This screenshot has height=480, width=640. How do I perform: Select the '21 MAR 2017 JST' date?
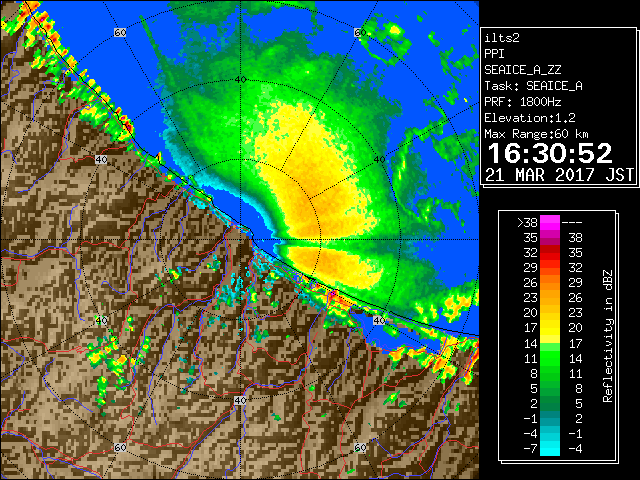[560, 175]
